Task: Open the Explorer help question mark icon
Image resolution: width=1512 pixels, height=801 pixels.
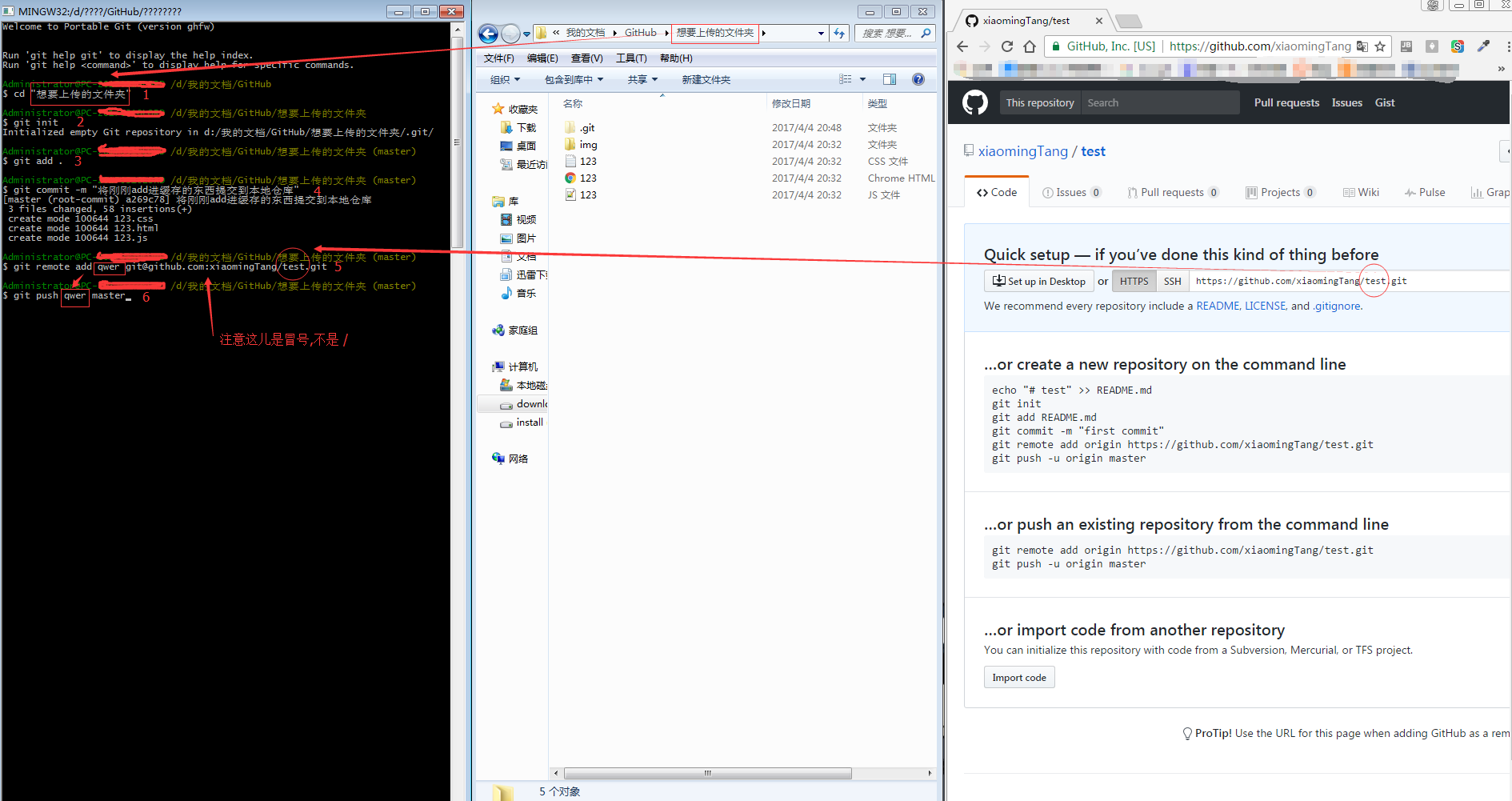Action: click(x=918, y=79)
